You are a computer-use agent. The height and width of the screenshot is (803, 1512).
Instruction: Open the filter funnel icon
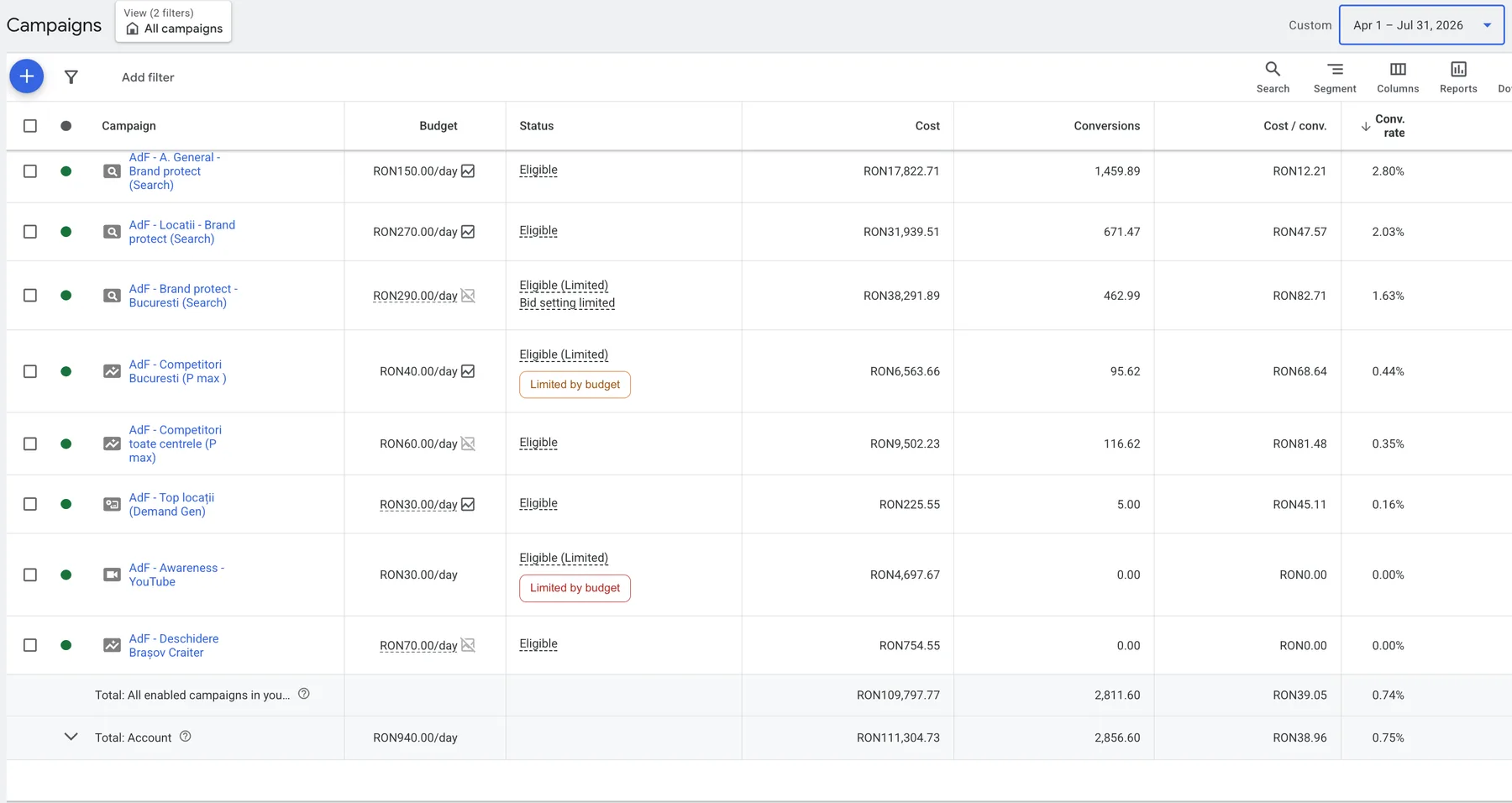(x=71, y=77)
